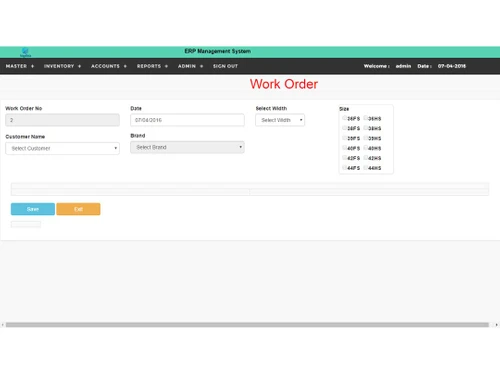The height and width of the screenshot is (375, 500).
Task: Open the ACCOUNTS menu
Action: [x=105, y=66]
